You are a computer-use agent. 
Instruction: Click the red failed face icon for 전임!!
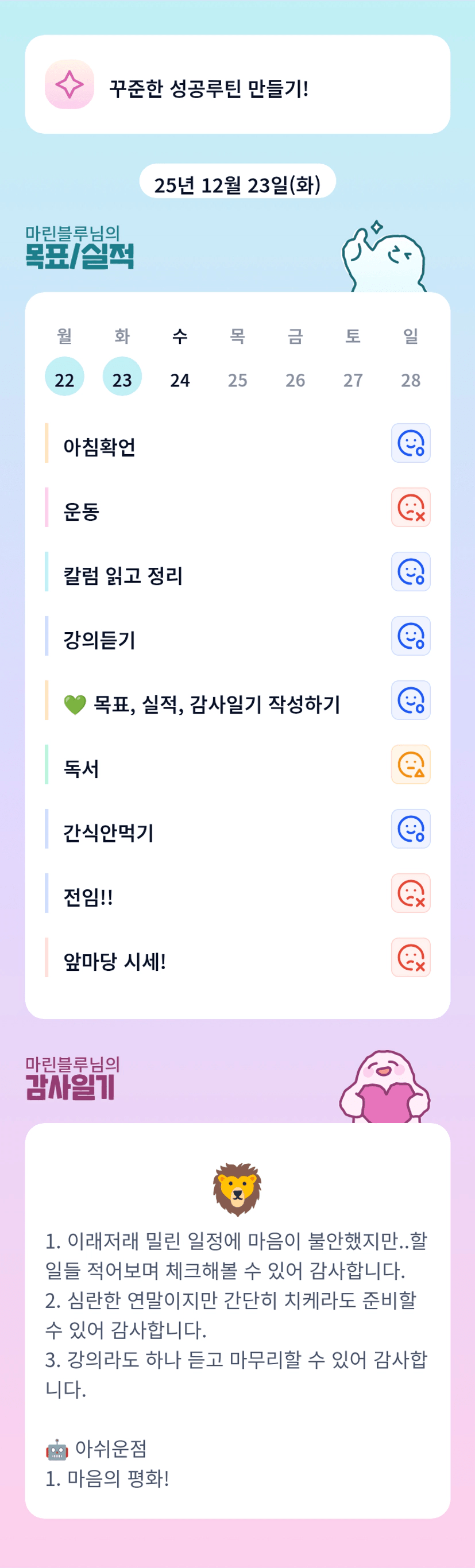[411, 893]
